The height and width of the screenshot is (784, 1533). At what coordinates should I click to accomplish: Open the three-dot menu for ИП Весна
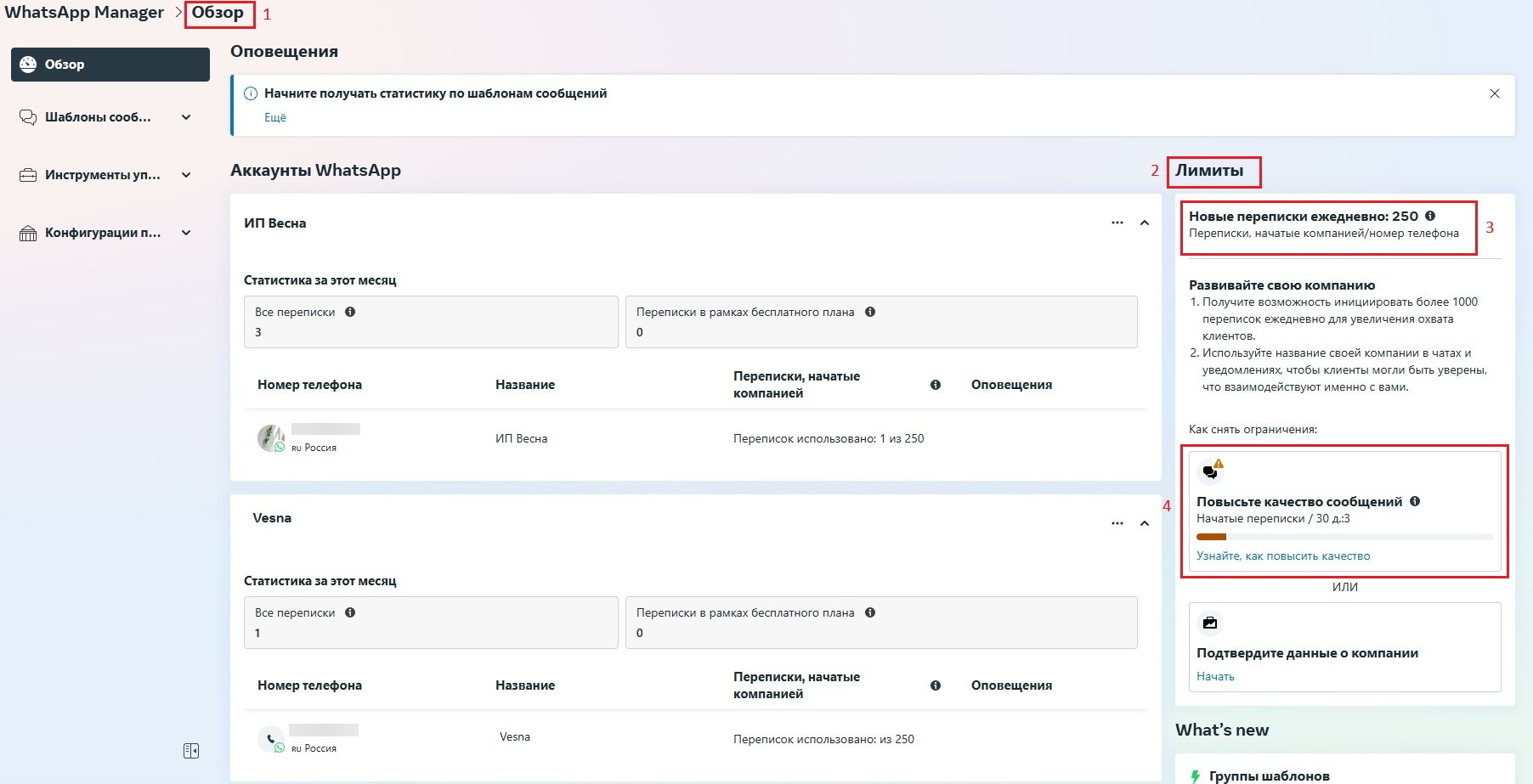click(1117, 223)
